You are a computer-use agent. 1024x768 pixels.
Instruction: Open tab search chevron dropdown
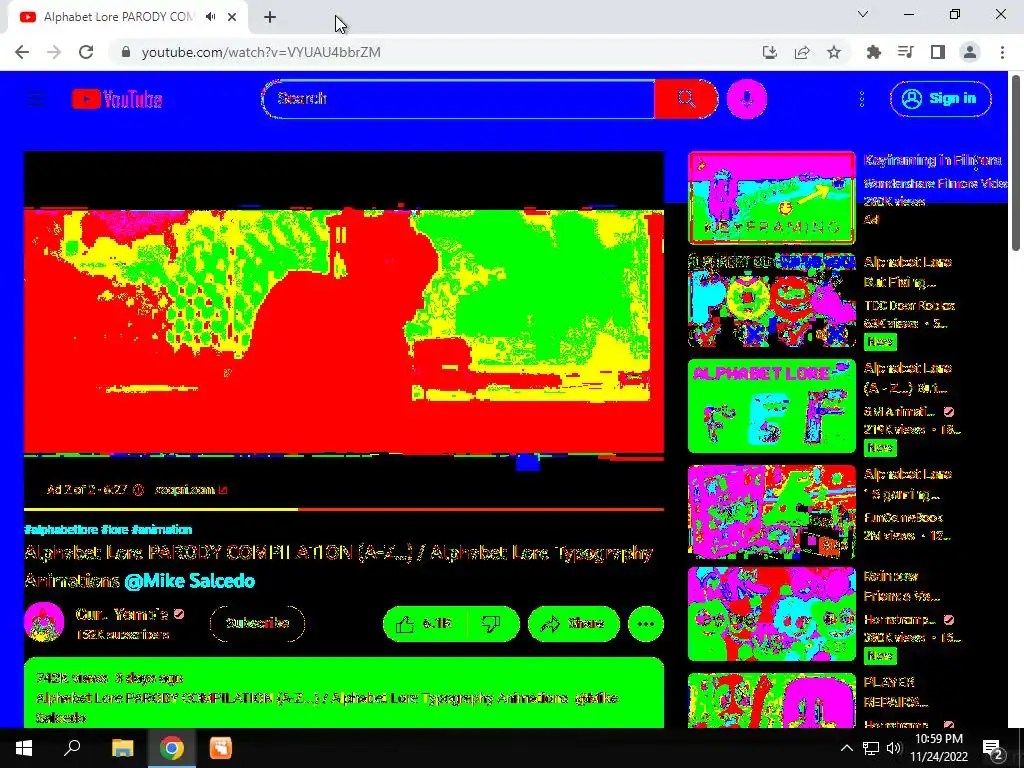[863, 14]
